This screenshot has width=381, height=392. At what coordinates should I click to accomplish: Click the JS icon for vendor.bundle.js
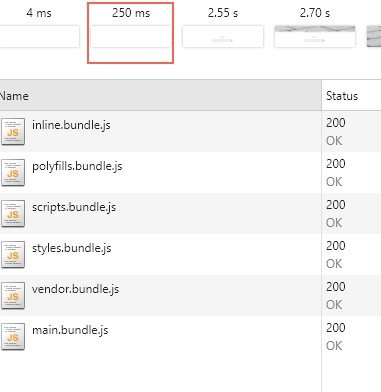pyautogui.click(x=13, y=296)
